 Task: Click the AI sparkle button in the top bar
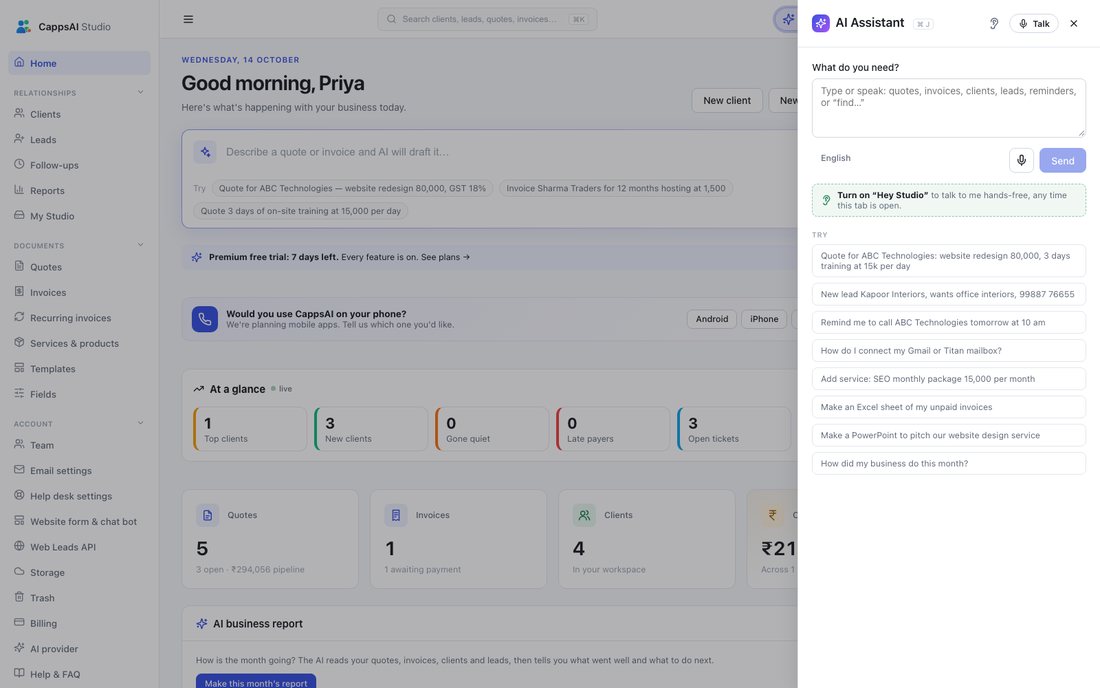click(787, 19)
